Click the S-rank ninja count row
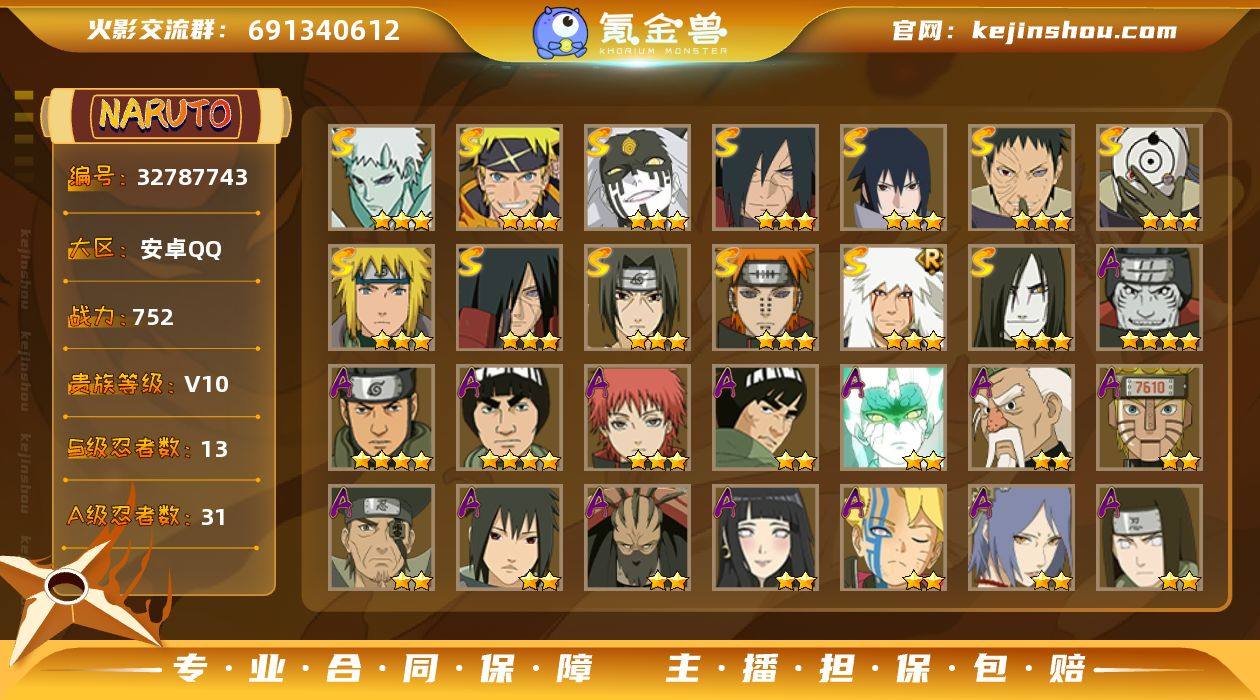 pos(162,449)
